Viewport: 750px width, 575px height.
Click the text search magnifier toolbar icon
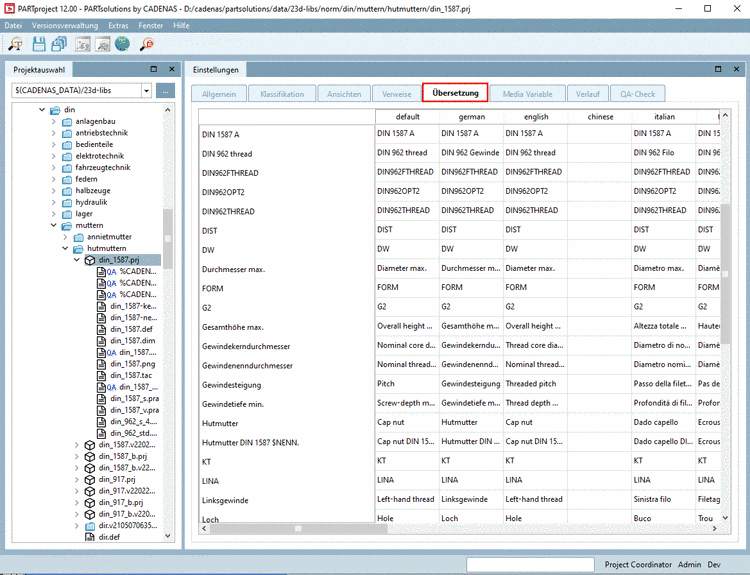pos(17,44)
